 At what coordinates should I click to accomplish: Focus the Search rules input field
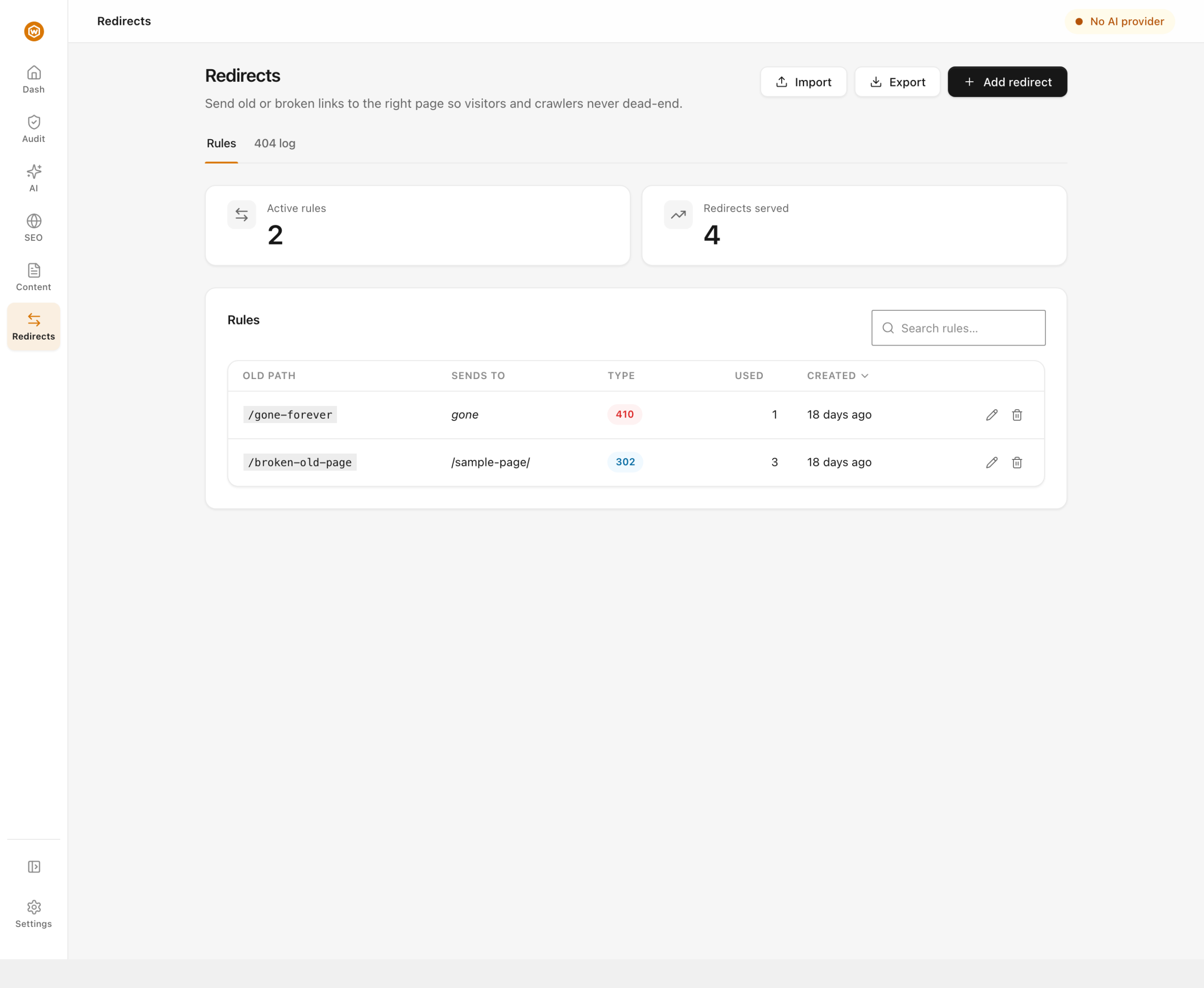coord(958,328)
